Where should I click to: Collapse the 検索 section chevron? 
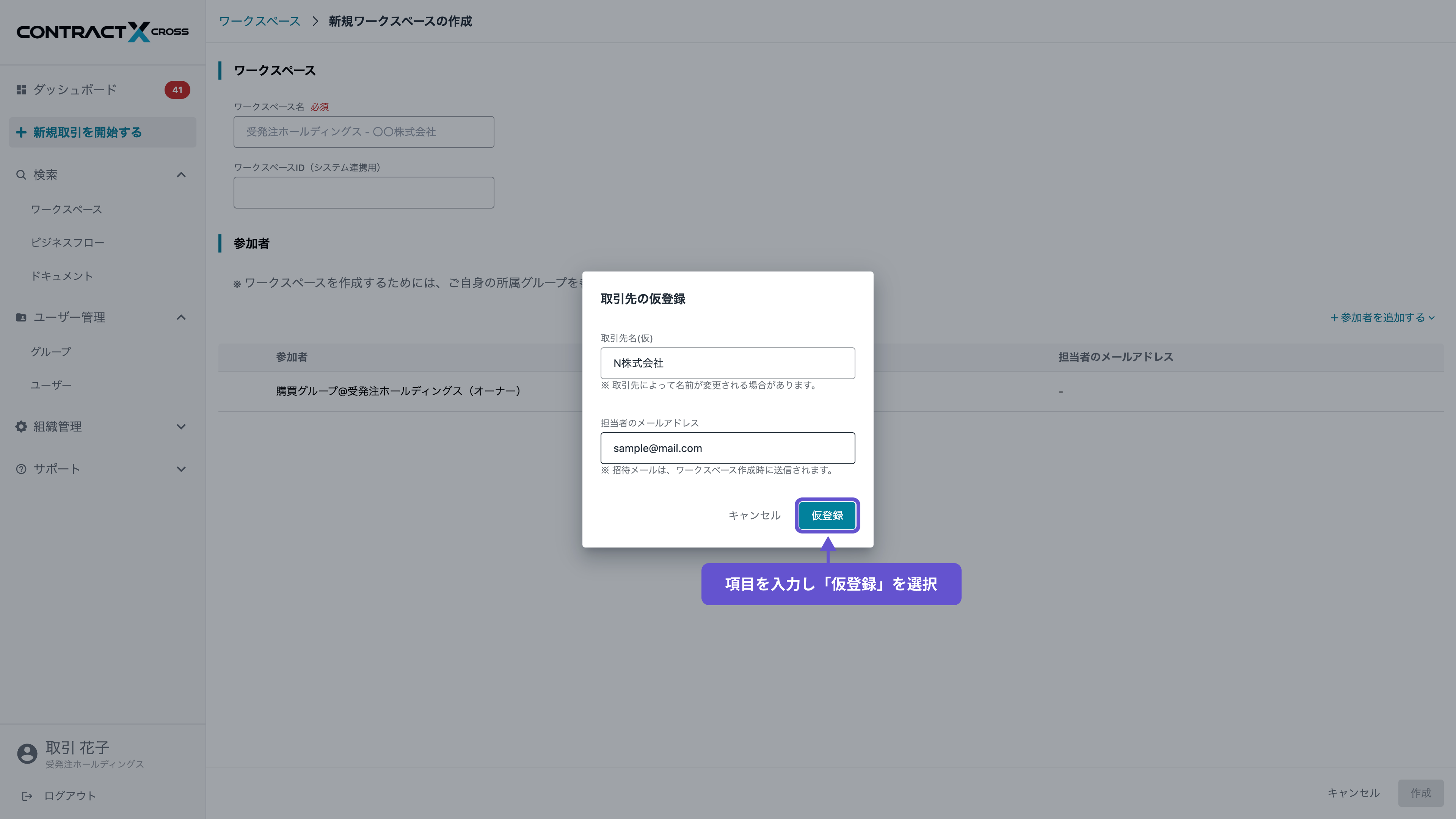tap(181, 175)
